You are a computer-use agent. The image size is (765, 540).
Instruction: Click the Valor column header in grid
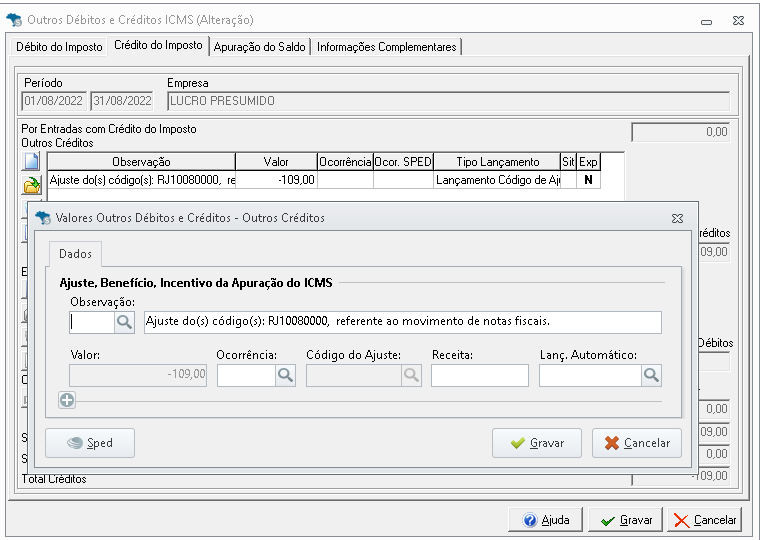click(x=276, y=162)
